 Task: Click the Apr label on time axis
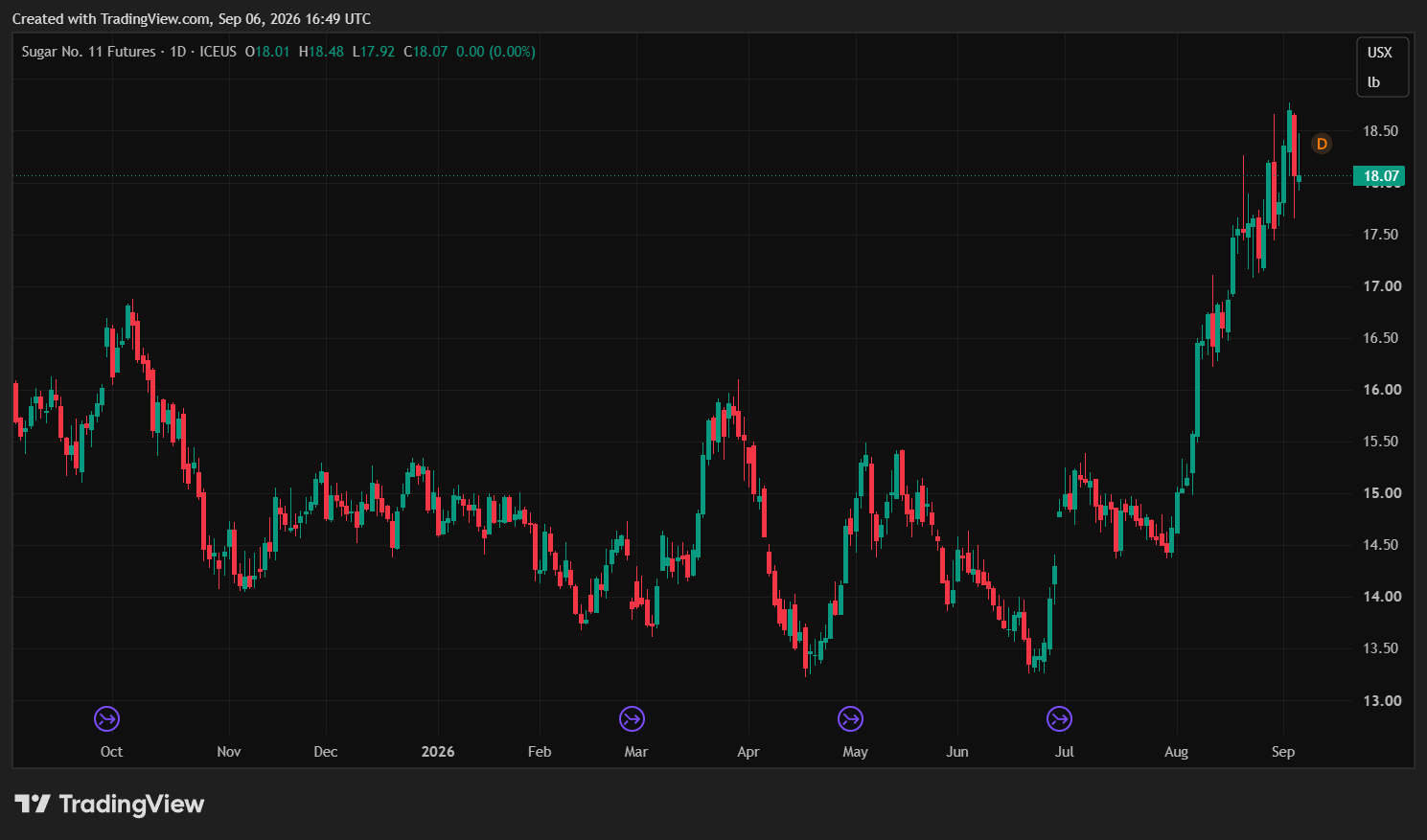click(x=748, y=752)
